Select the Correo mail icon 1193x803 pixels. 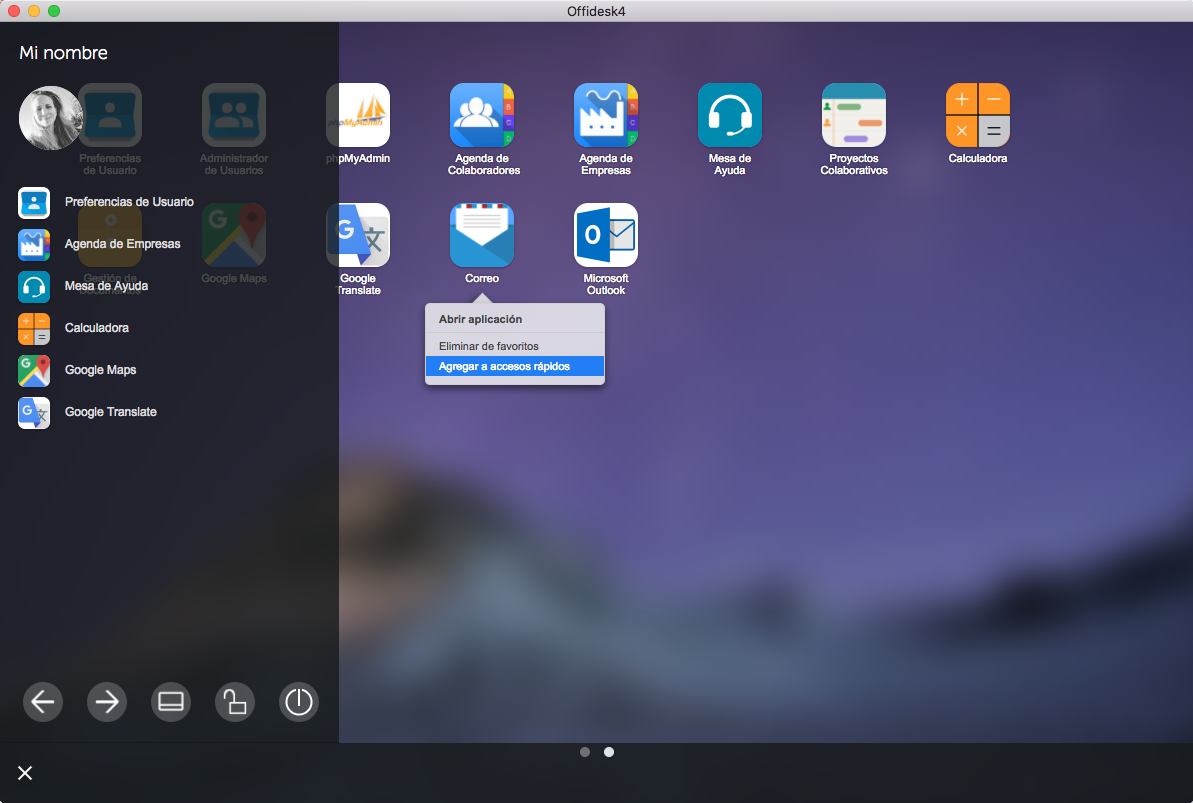point(482,235)
